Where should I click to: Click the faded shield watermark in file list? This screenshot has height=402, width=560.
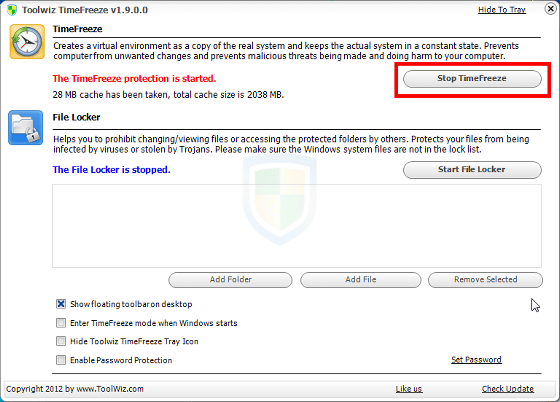pos(280,200)
